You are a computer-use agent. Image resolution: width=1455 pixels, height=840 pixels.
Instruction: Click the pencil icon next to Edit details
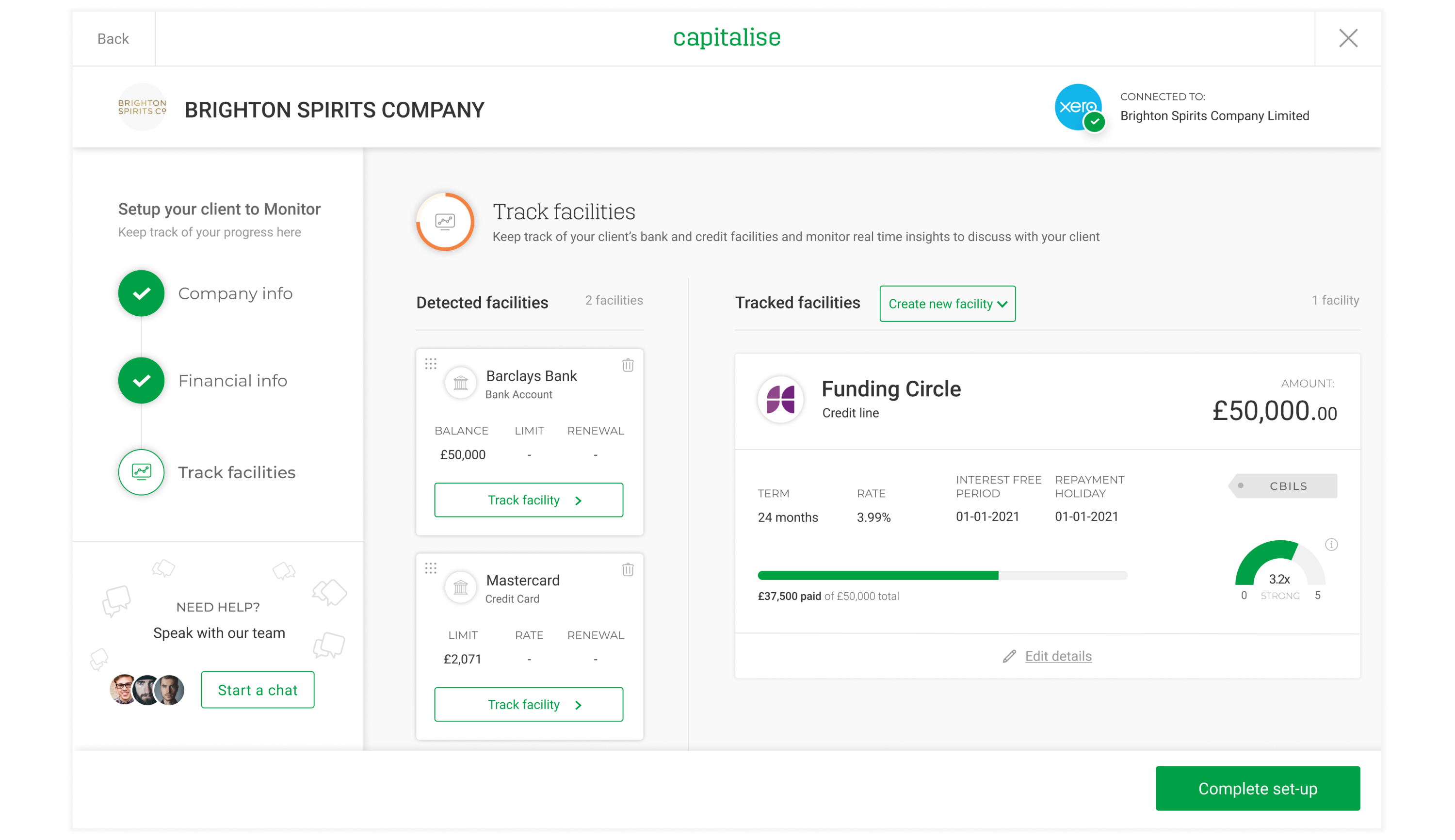tap(1009, 656)
